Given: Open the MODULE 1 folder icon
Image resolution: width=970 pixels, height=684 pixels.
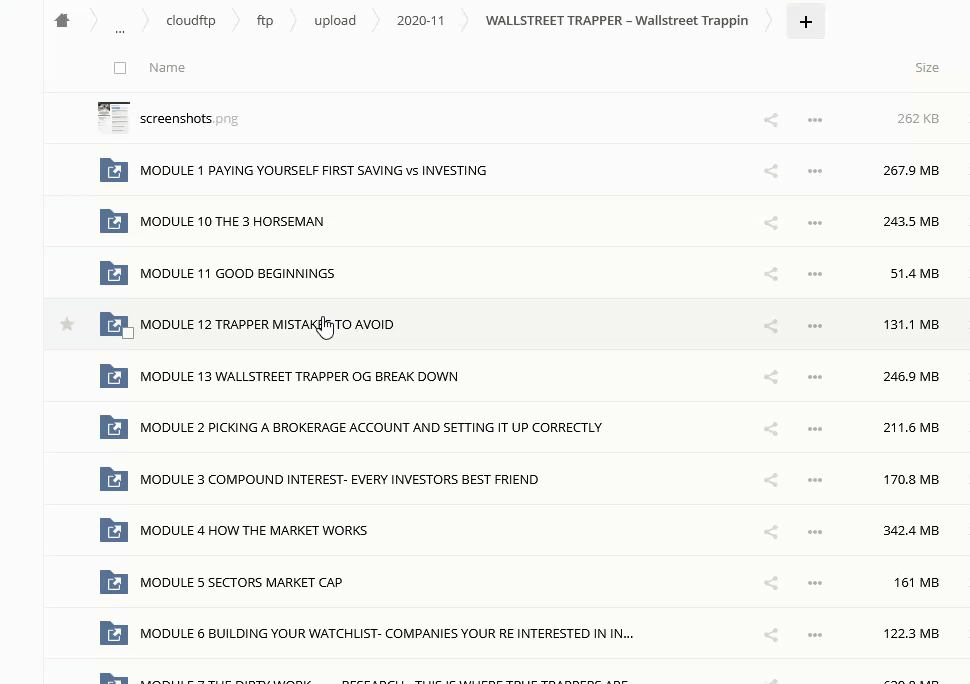Looking at the screenshot, I should point(114,170).
